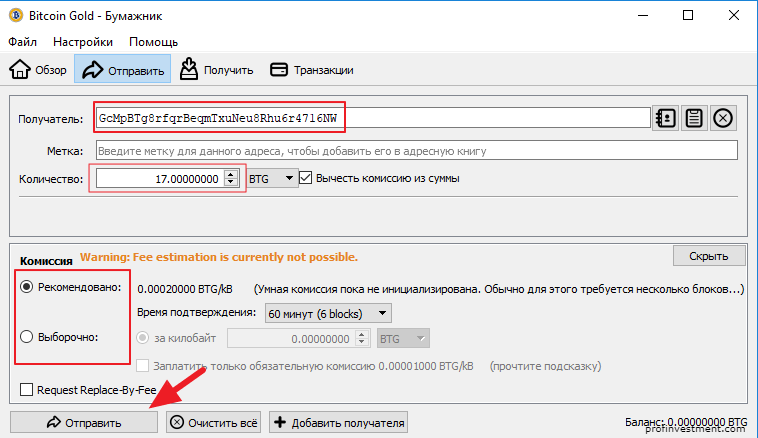Paste address from clipboard icon
This screenshot has height=438, width=758.
tap(694, 118)
